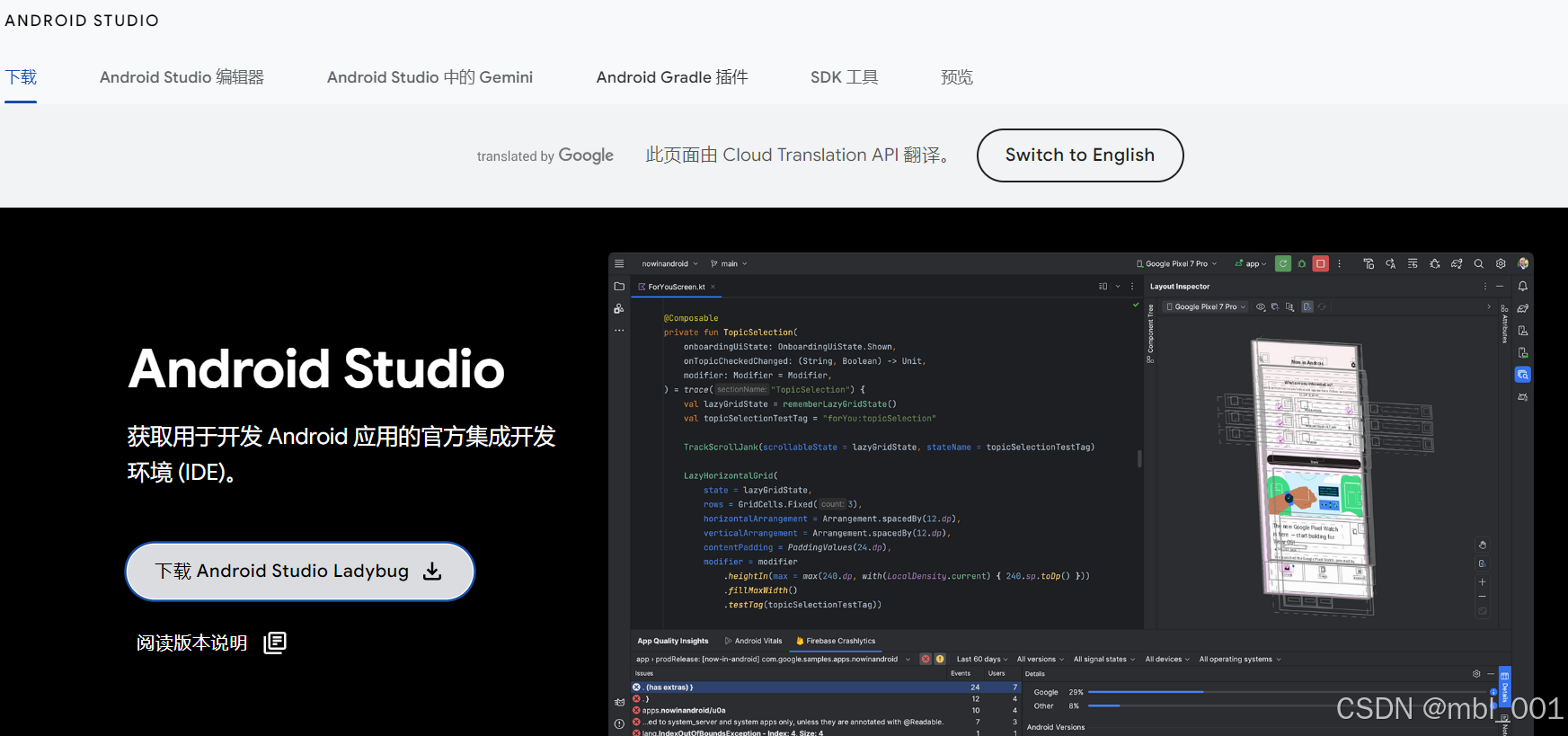Open the Android Studio 中的 Gemini tab
Image resolution: width=1568 pixels, height=736 pixels.
[x=430, y=77]
